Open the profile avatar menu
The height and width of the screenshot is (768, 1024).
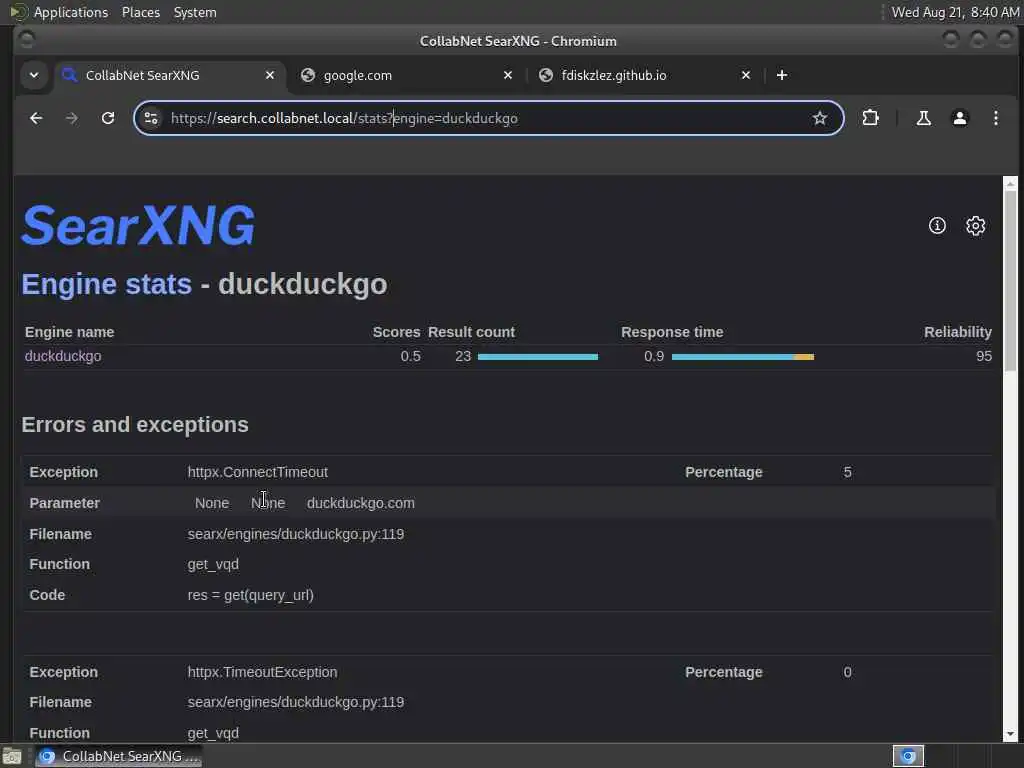click(959, 118)
